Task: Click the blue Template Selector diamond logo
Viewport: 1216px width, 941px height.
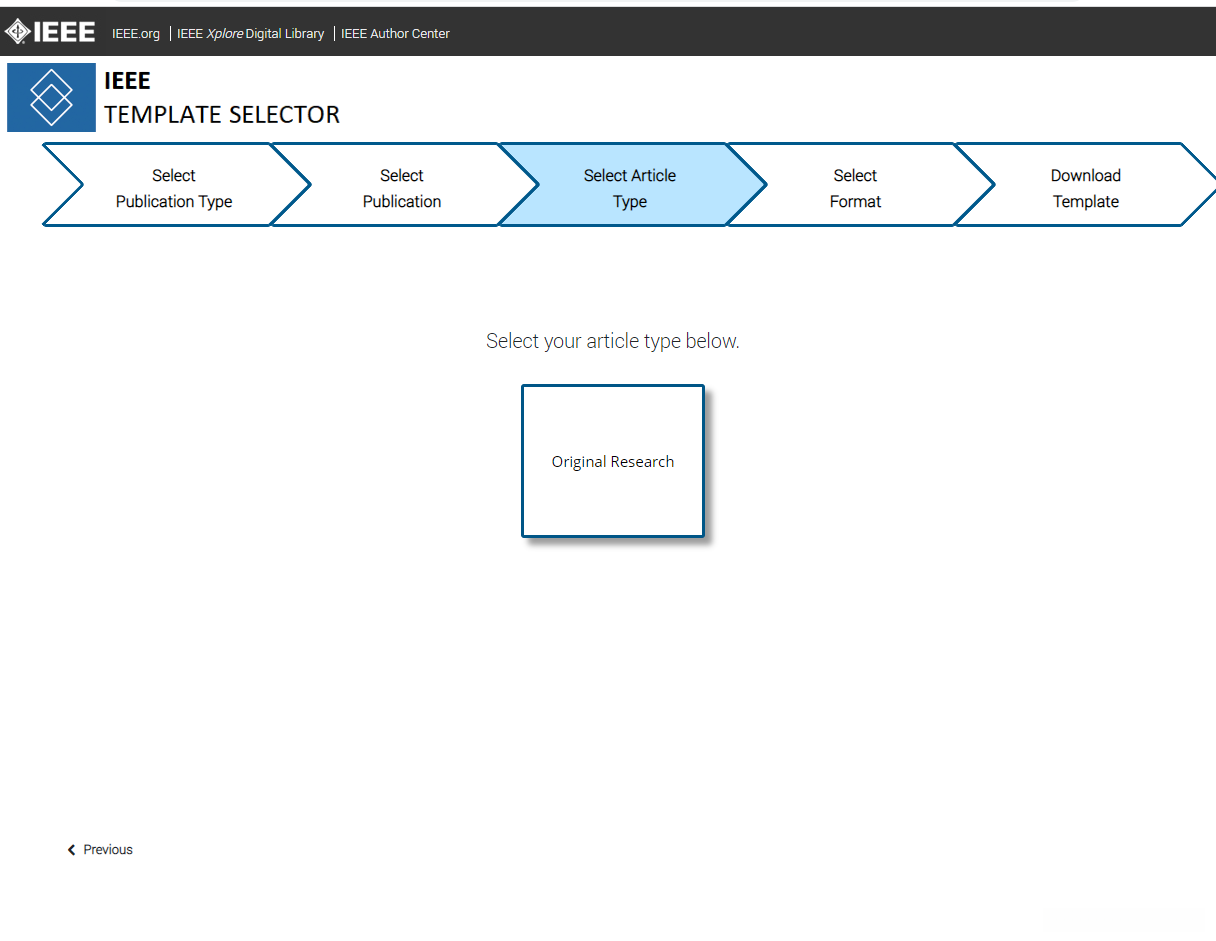Action: click(51, 97)
